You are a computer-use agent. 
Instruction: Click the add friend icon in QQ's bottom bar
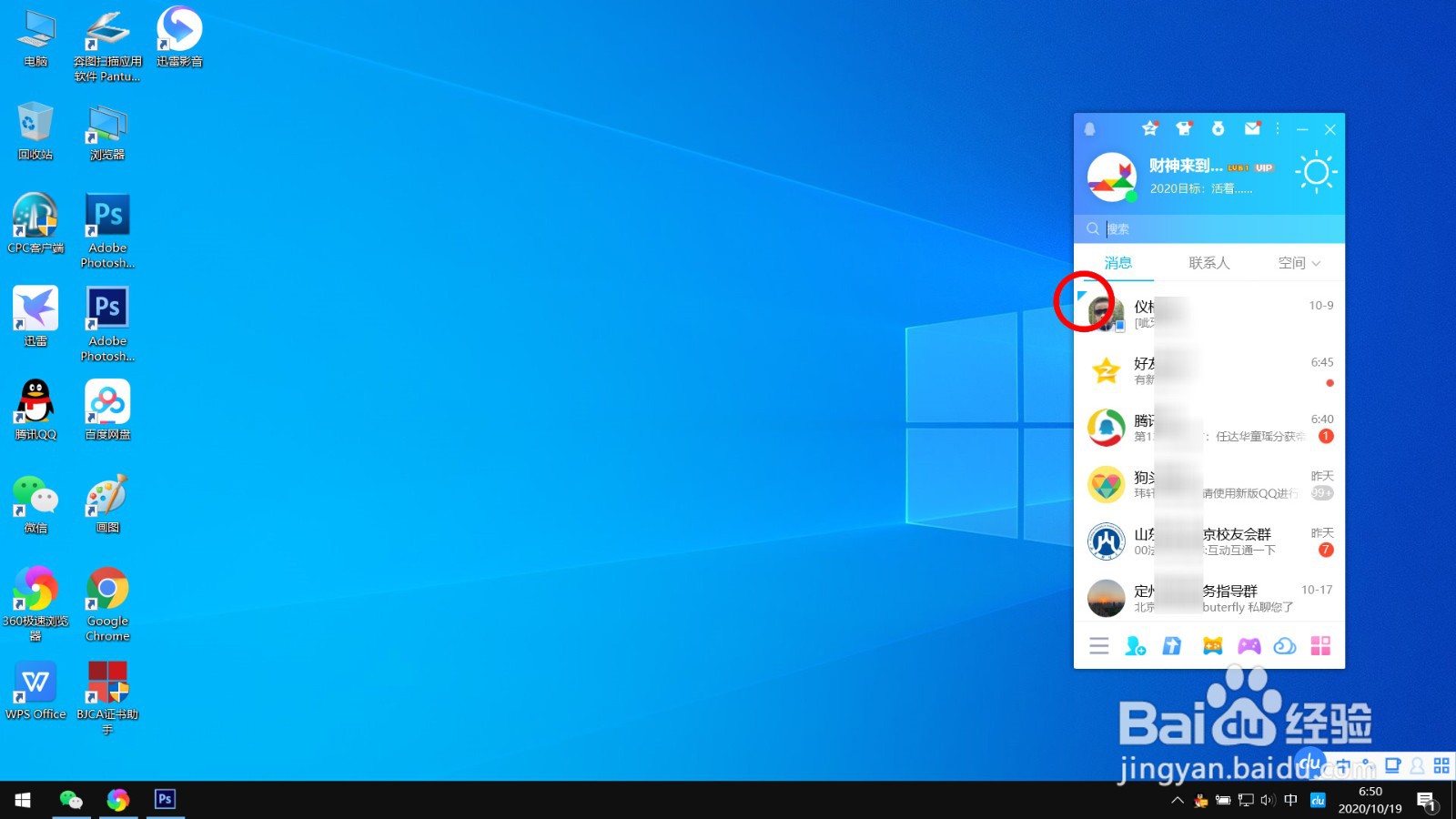pos(1136,646)
